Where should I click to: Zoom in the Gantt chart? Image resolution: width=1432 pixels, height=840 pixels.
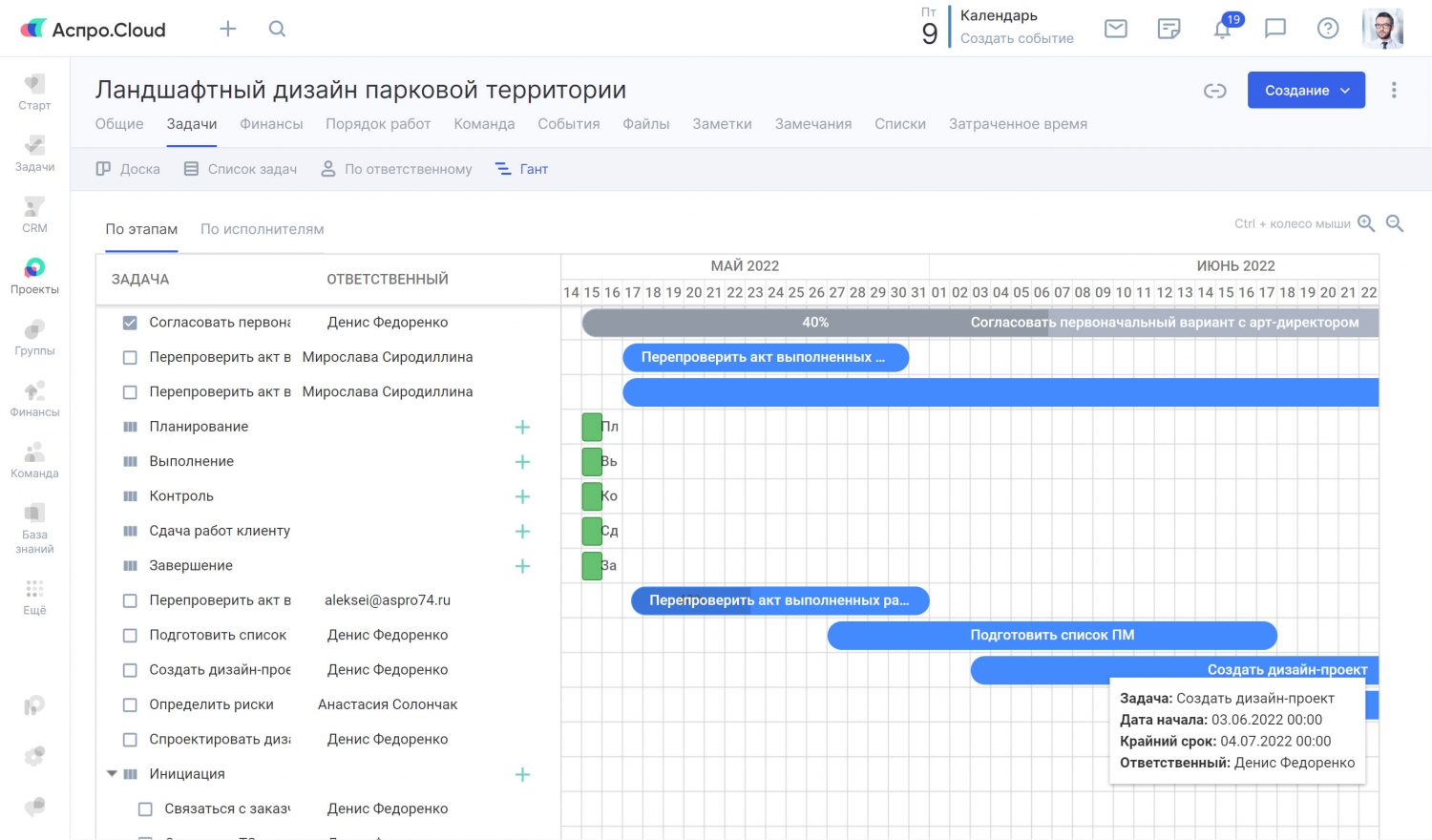pos(1366,223)
